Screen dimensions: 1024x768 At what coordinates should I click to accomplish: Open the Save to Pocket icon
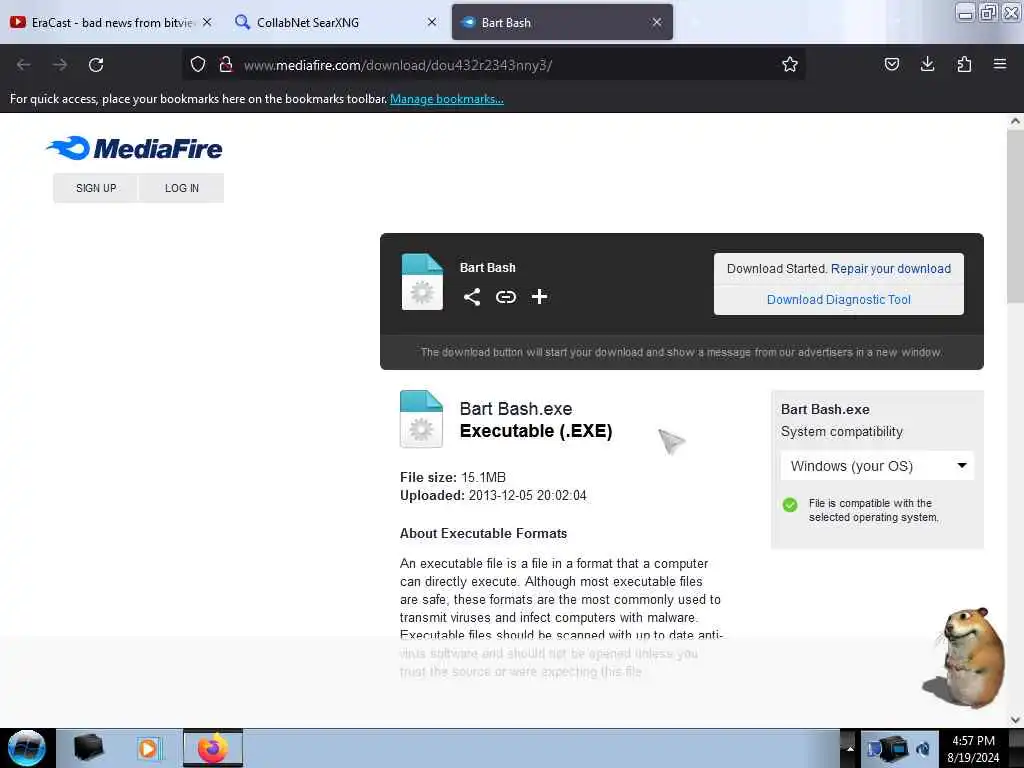click(x=891, y=64)
